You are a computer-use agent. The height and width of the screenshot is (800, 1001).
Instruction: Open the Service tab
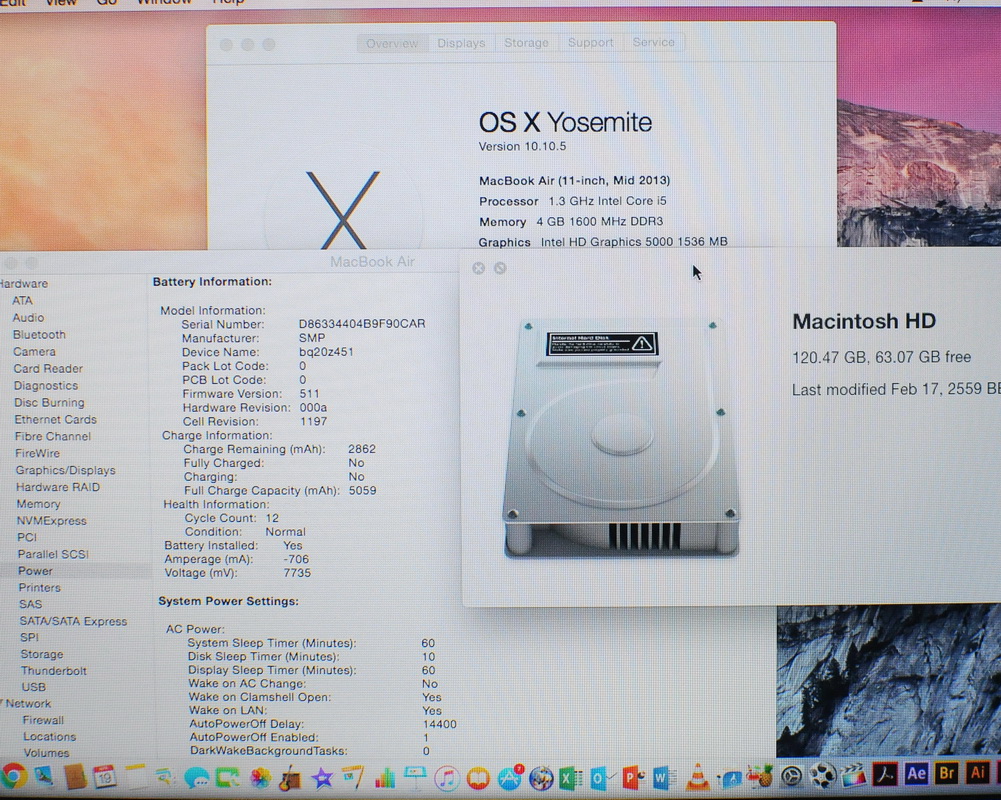click(653, 42)
